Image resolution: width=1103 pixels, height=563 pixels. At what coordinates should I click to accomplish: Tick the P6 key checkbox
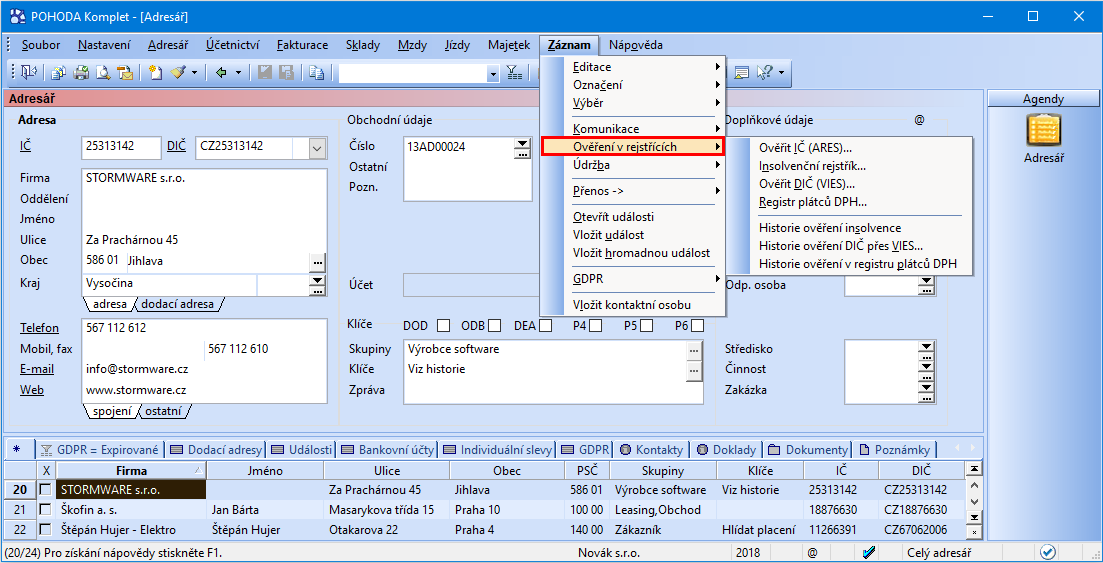click(697, 326)
